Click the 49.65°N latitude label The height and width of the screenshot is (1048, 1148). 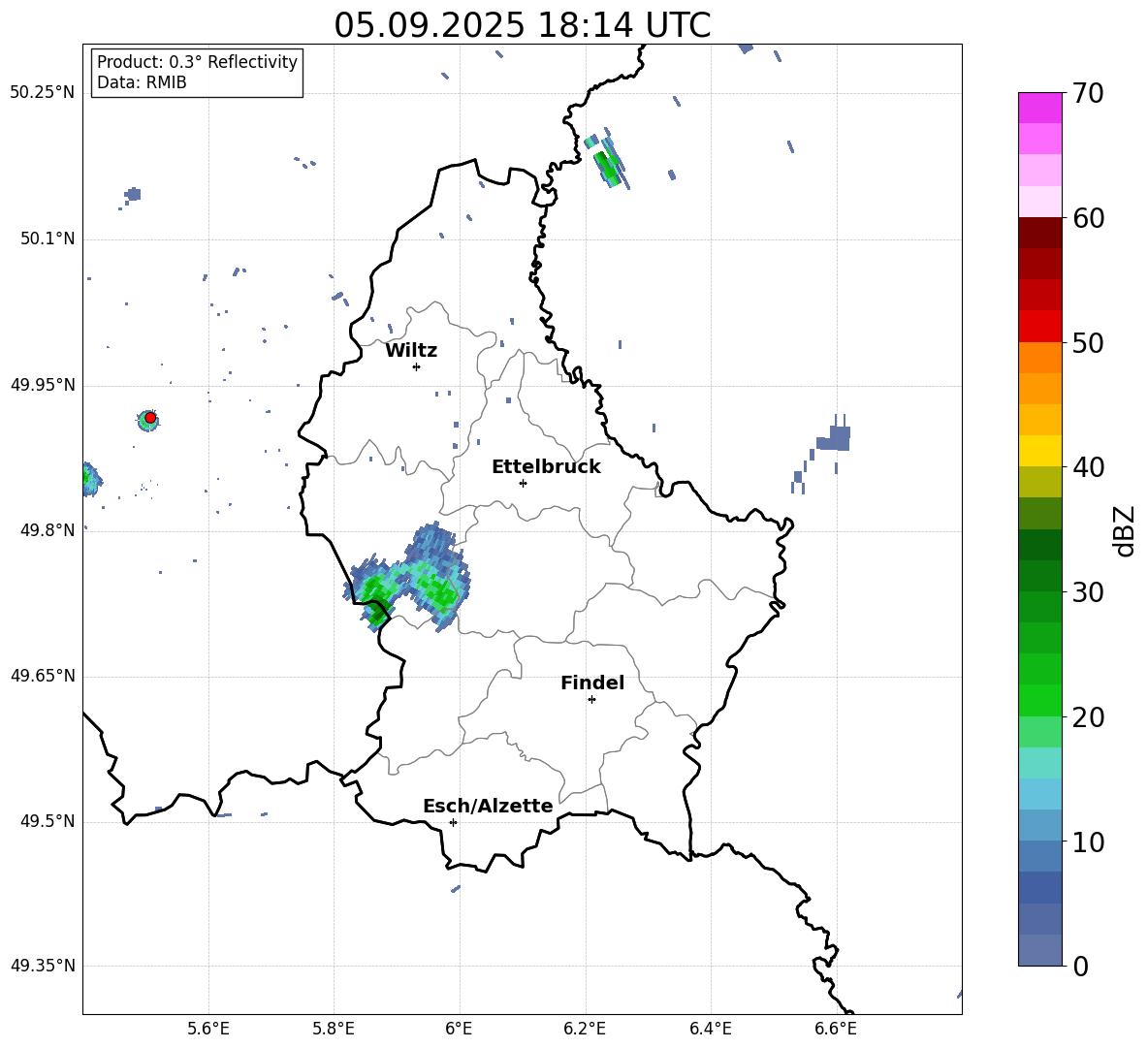click(43, 676)
